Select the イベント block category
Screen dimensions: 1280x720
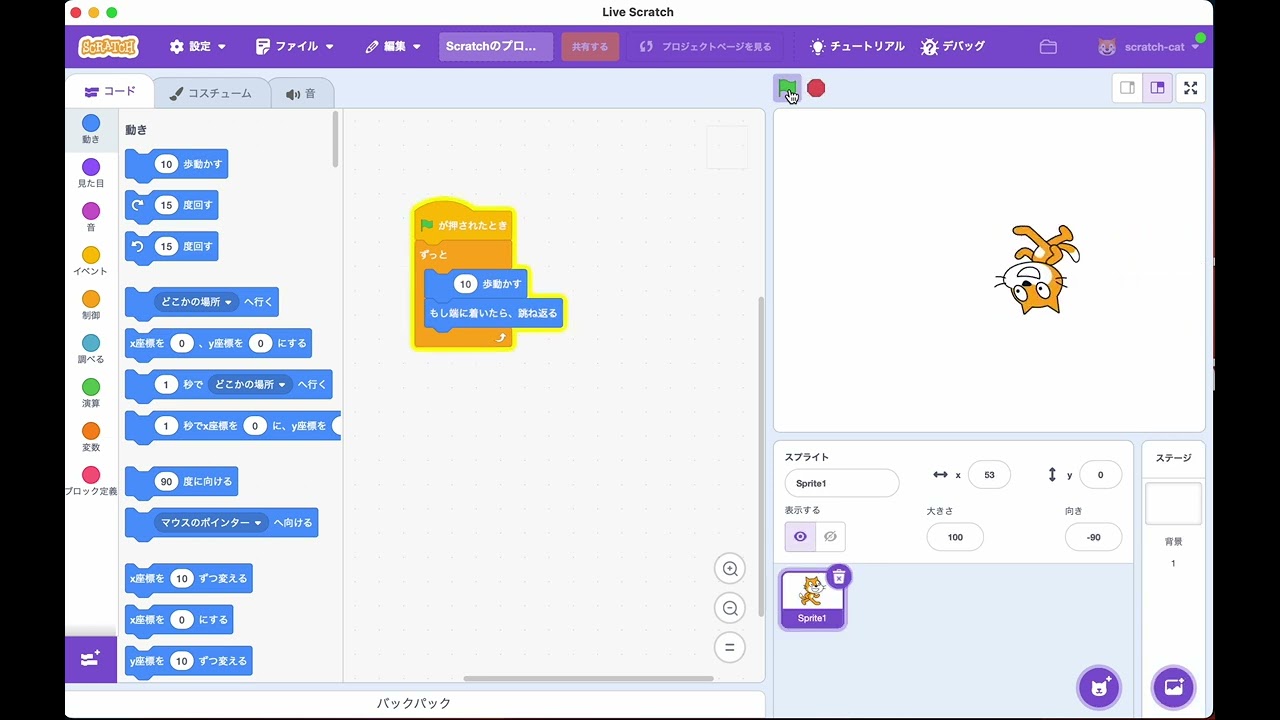click(x=91, y=262)
